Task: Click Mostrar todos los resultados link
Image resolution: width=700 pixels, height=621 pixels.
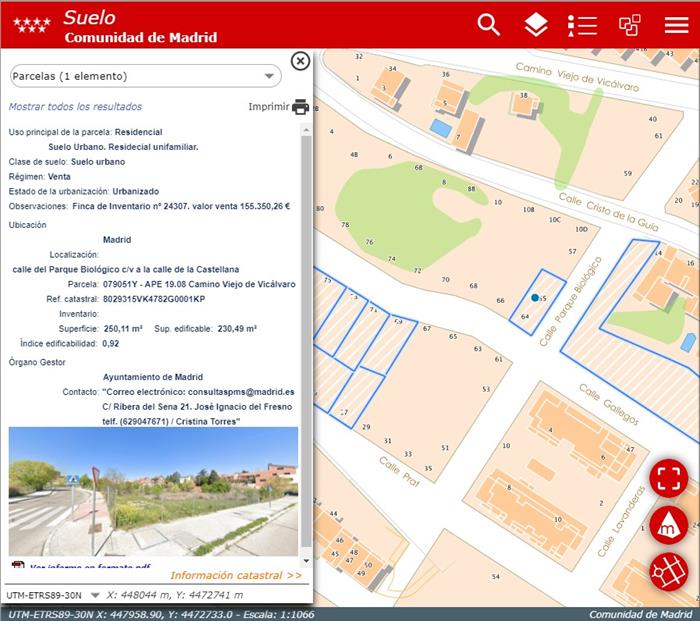Action: (75, 107)
